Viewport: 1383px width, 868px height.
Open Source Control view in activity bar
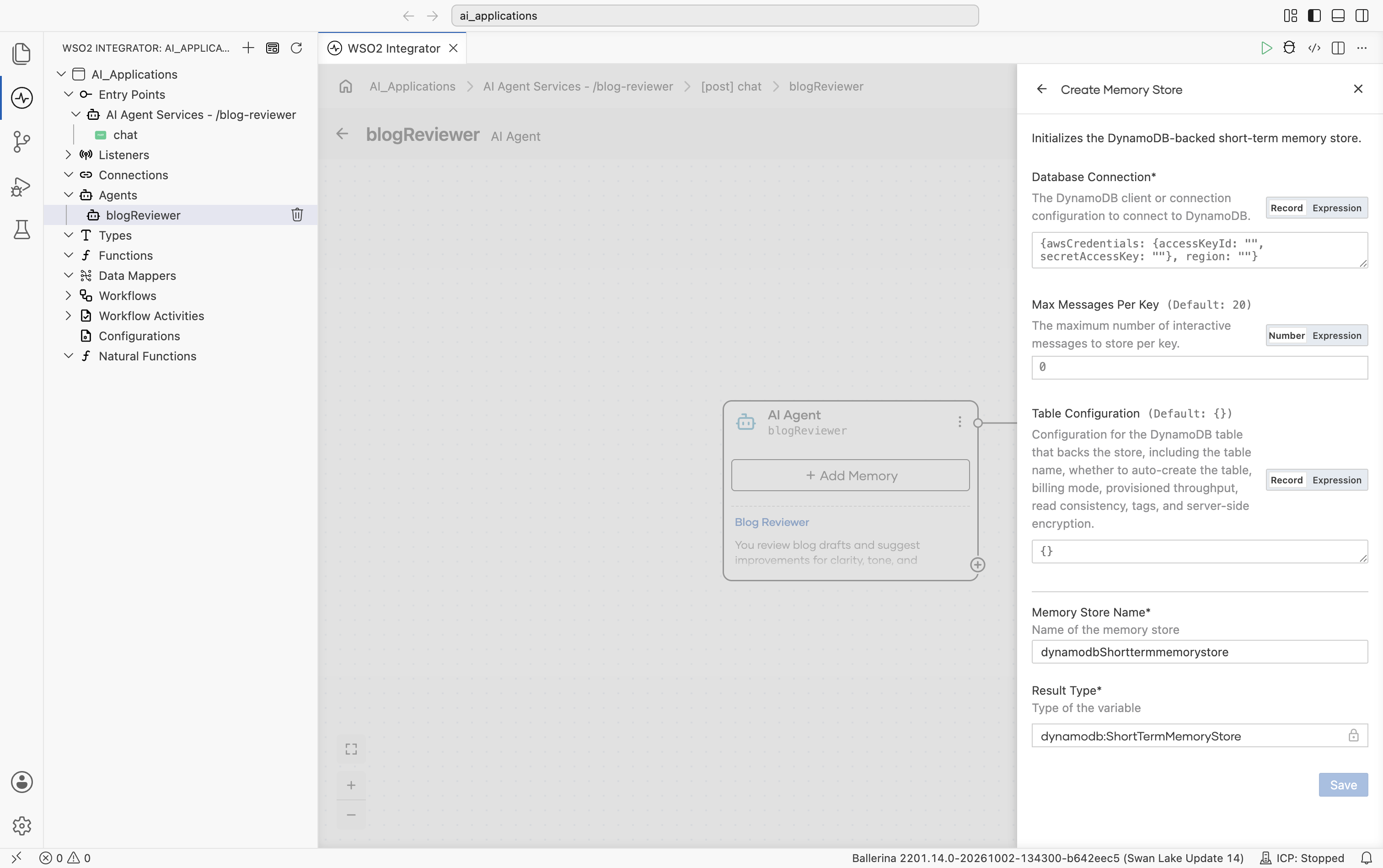tap(22, 142)
